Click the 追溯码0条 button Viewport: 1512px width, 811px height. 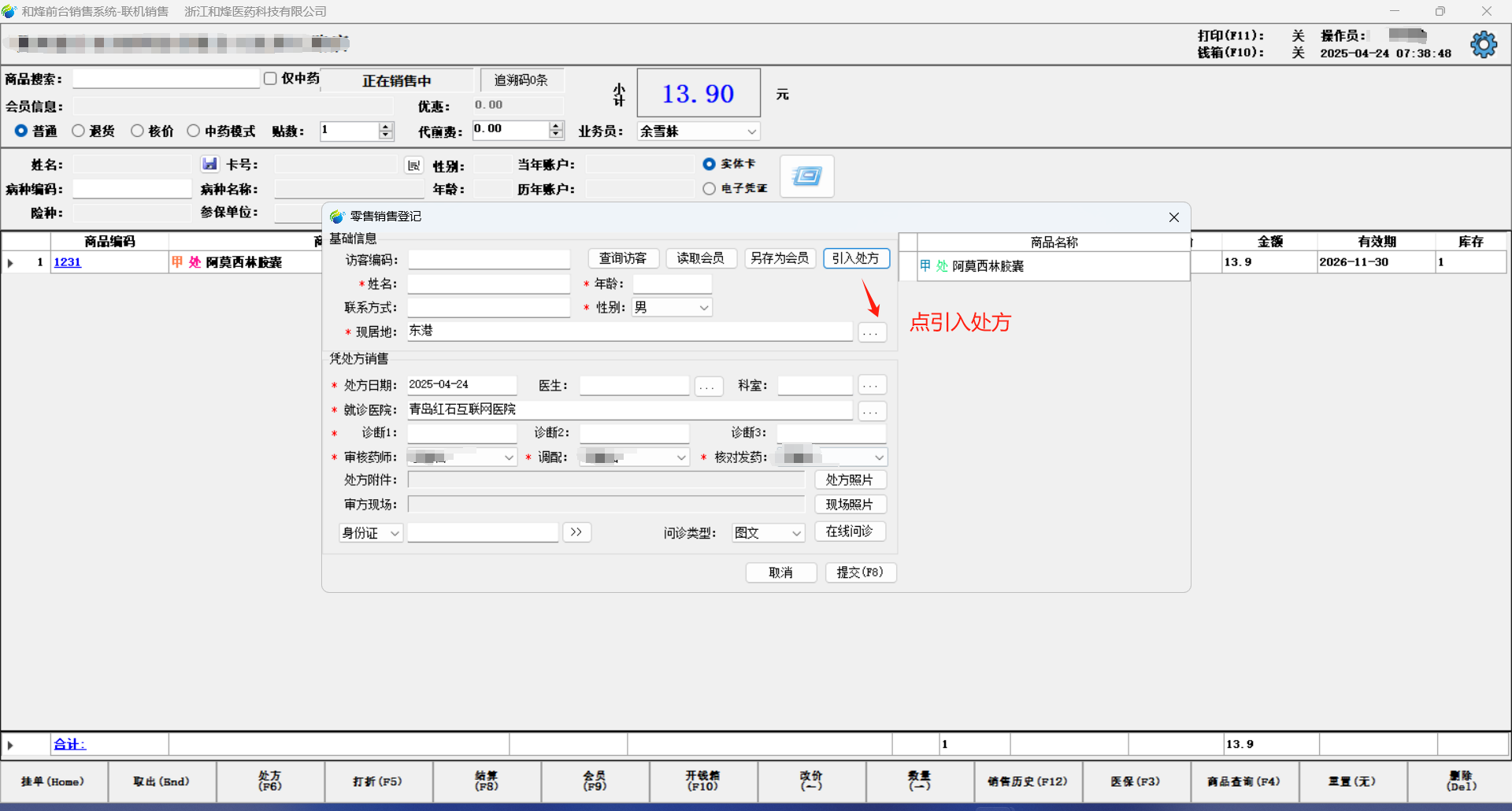click(x=521, y=80)
